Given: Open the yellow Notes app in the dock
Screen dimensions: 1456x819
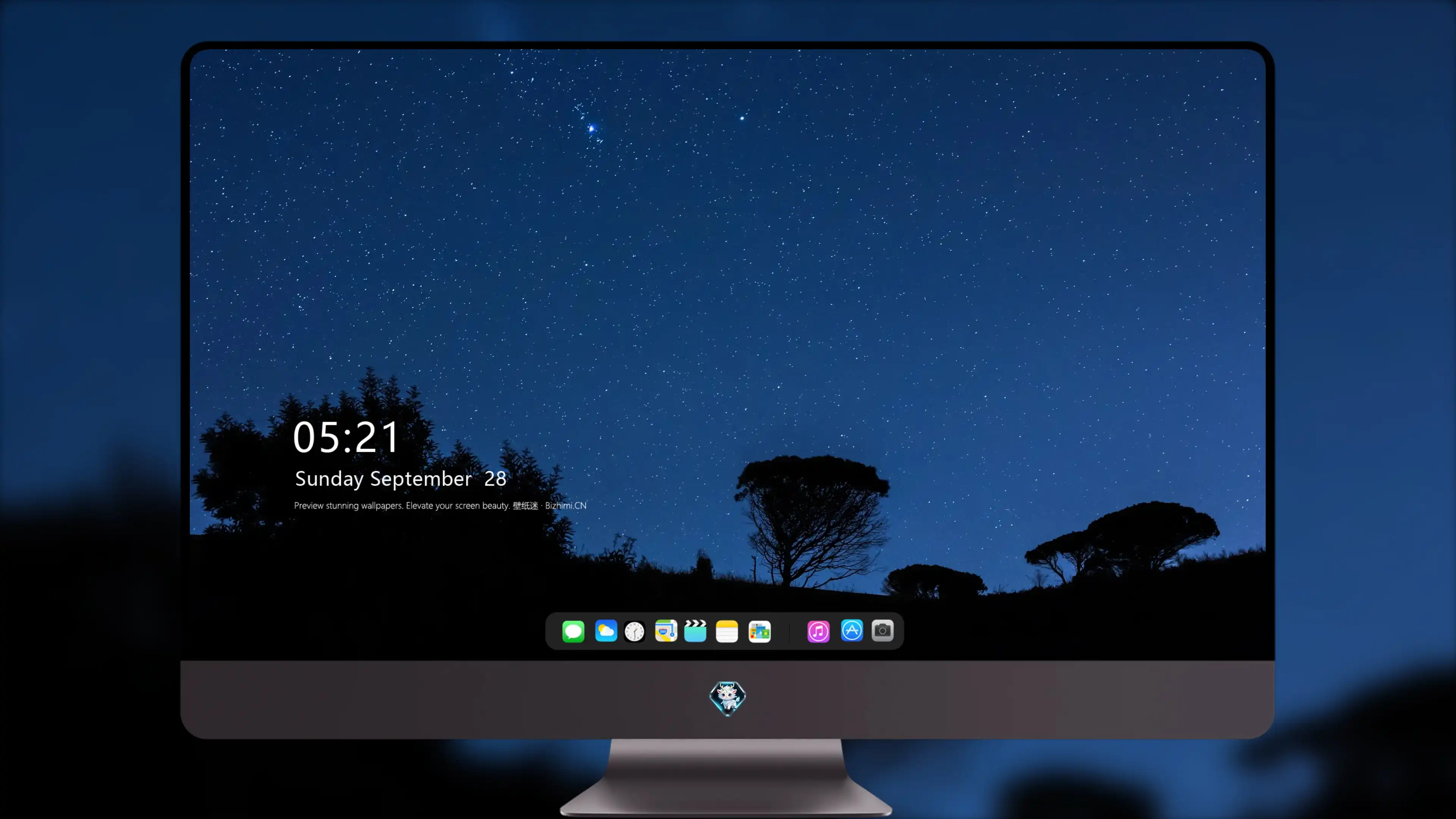Looking at the screenshot, I should 727,631.
